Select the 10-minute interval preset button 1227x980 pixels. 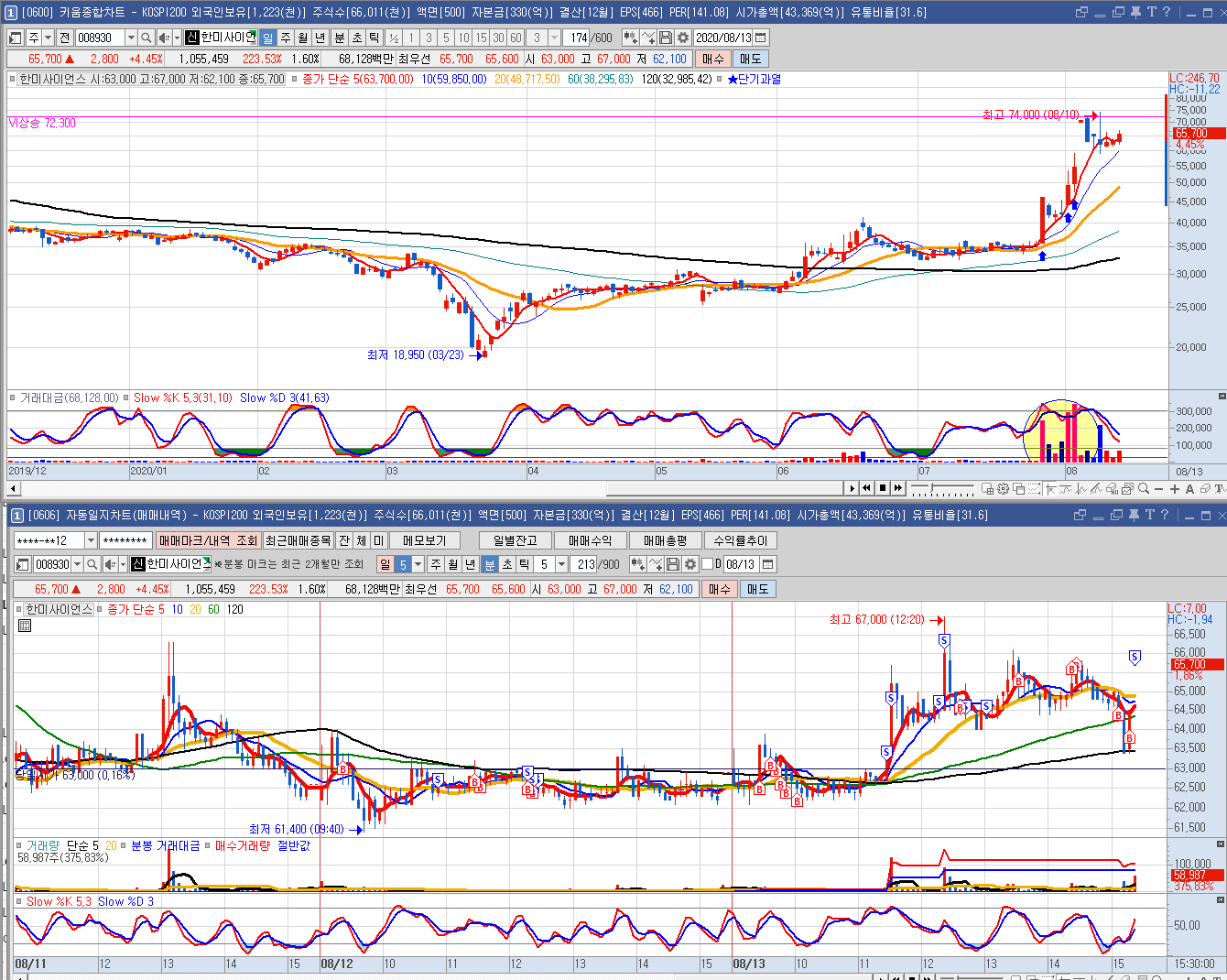[x=463, y=38]
